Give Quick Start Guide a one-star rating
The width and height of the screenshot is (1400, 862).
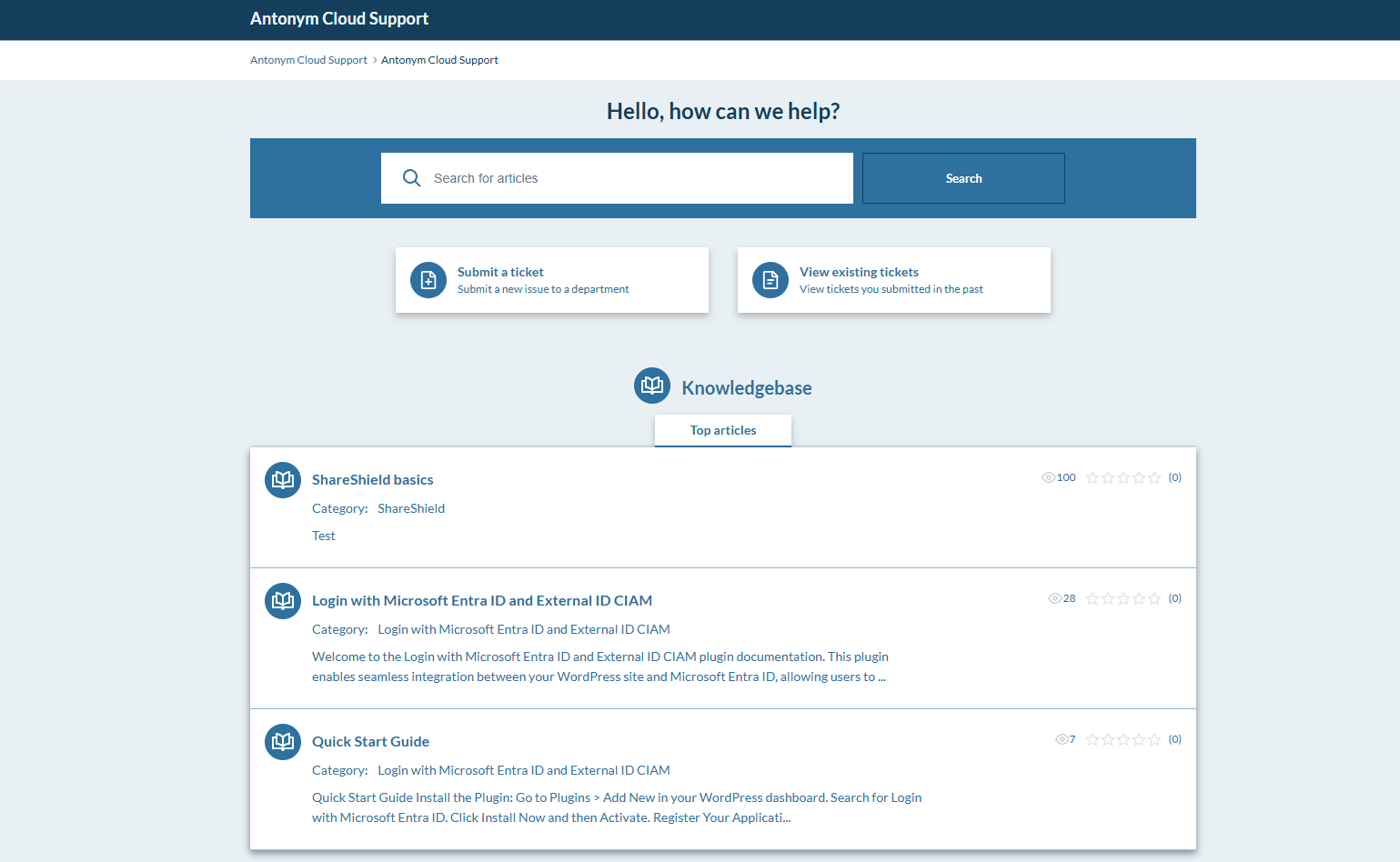tap(1093, 739)
